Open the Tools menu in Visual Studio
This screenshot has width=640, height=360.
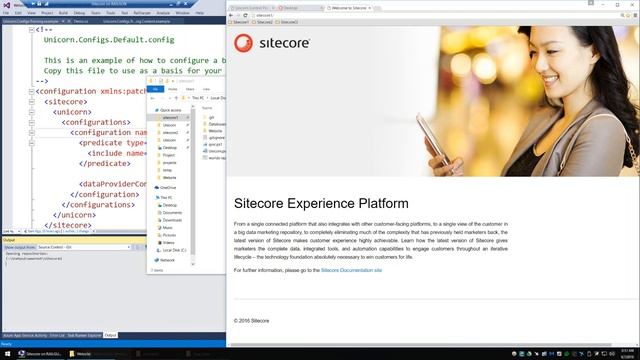(x=111, y=13)
